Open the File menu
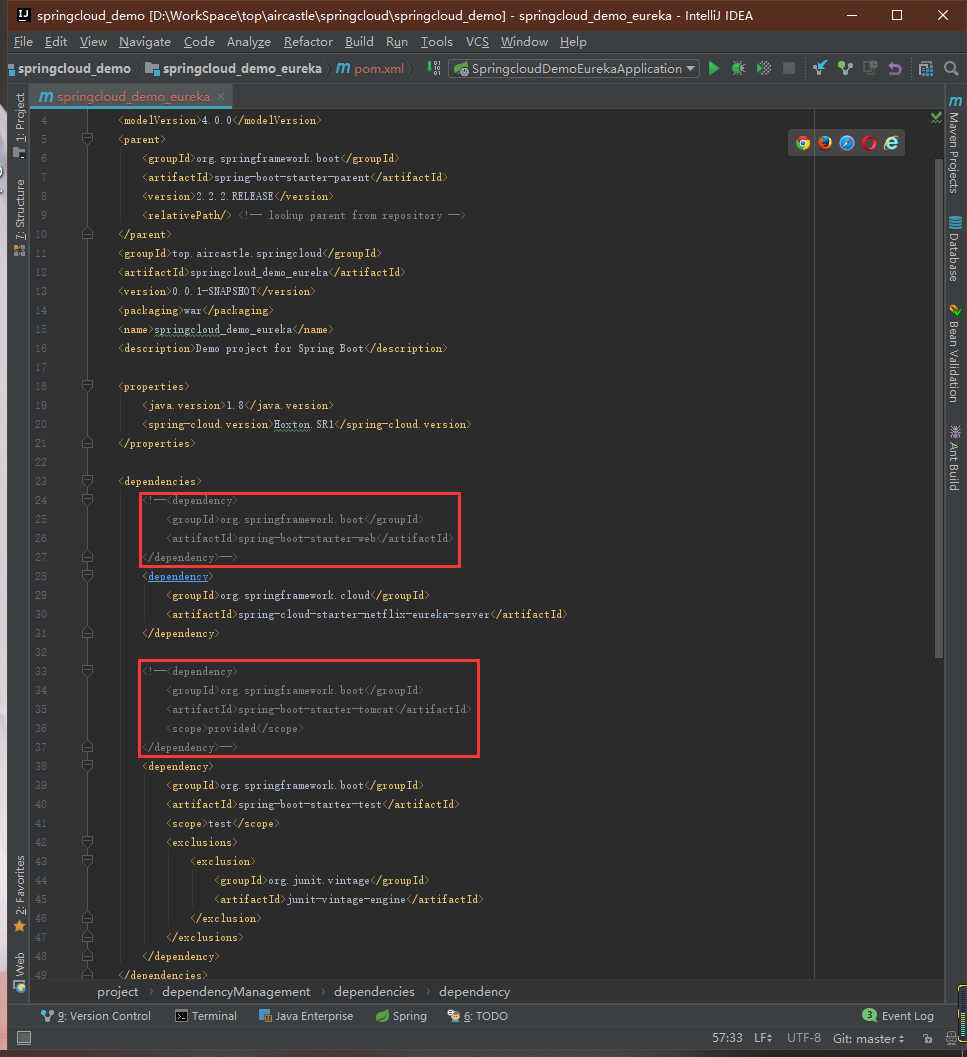The height and width of the screenshot is (1057, 967). 23,42
